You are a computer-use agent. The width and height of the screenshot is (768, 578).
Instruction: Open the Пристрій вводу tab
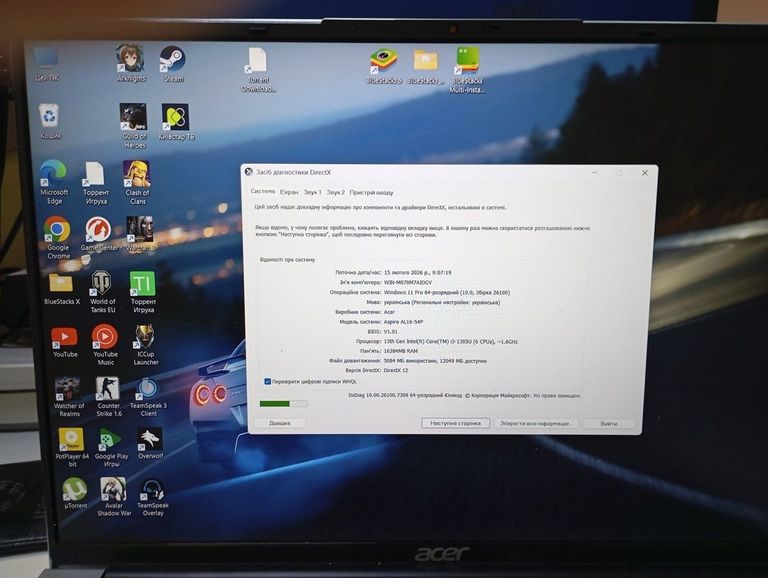point(371,193)
